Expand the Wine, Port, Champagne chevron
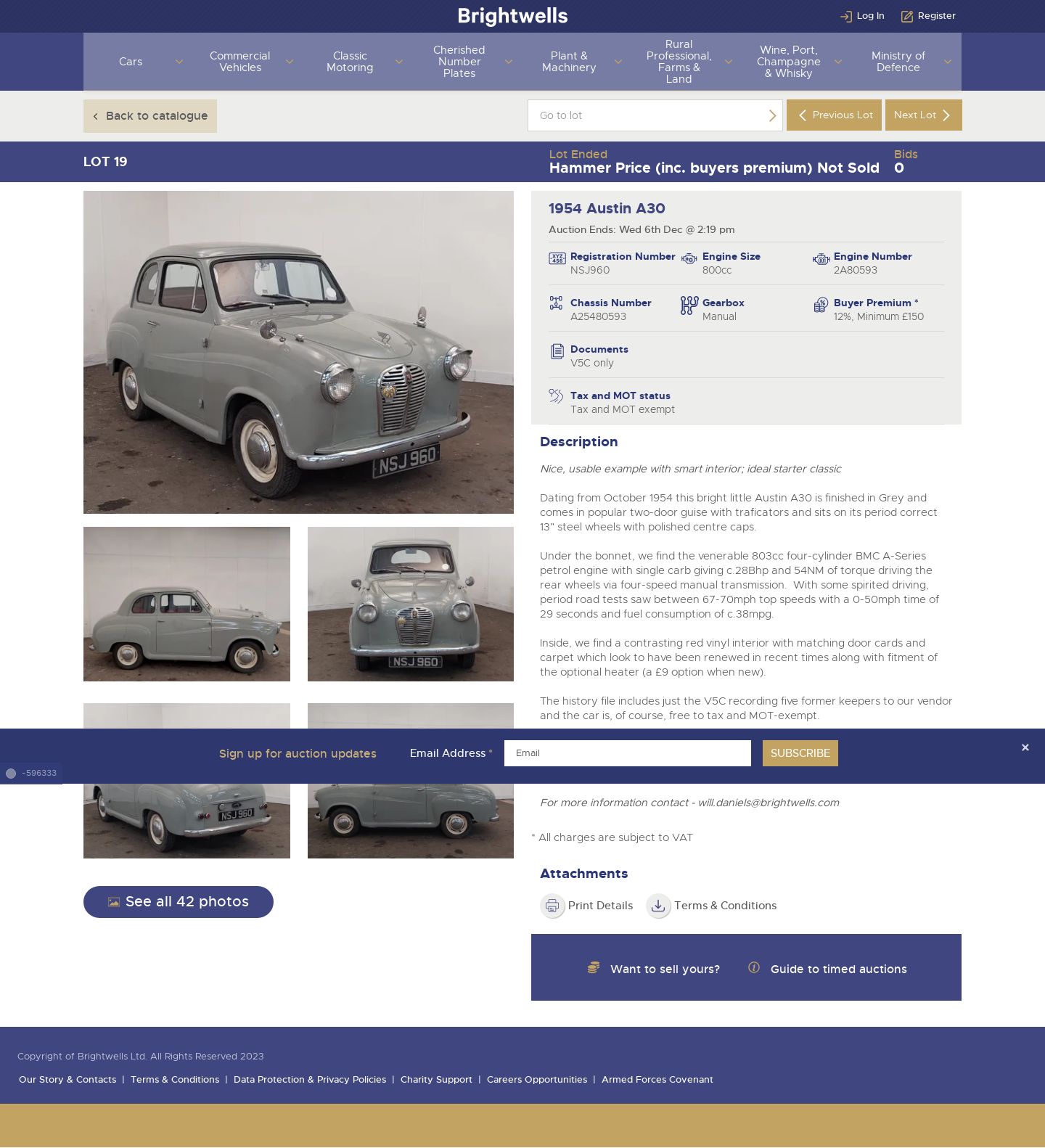 [838, 62]
